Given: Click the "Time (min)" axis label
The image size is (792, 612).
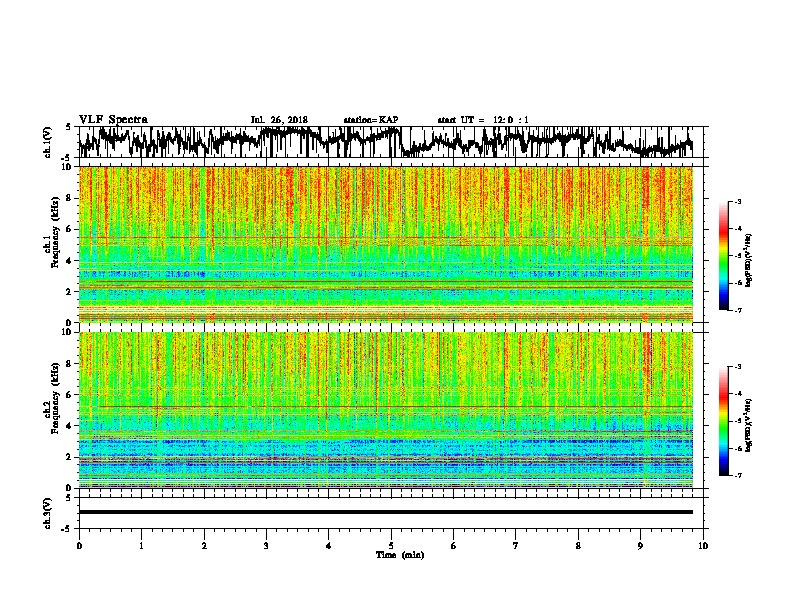Looking at the screenshot, I should pos(400,555).
